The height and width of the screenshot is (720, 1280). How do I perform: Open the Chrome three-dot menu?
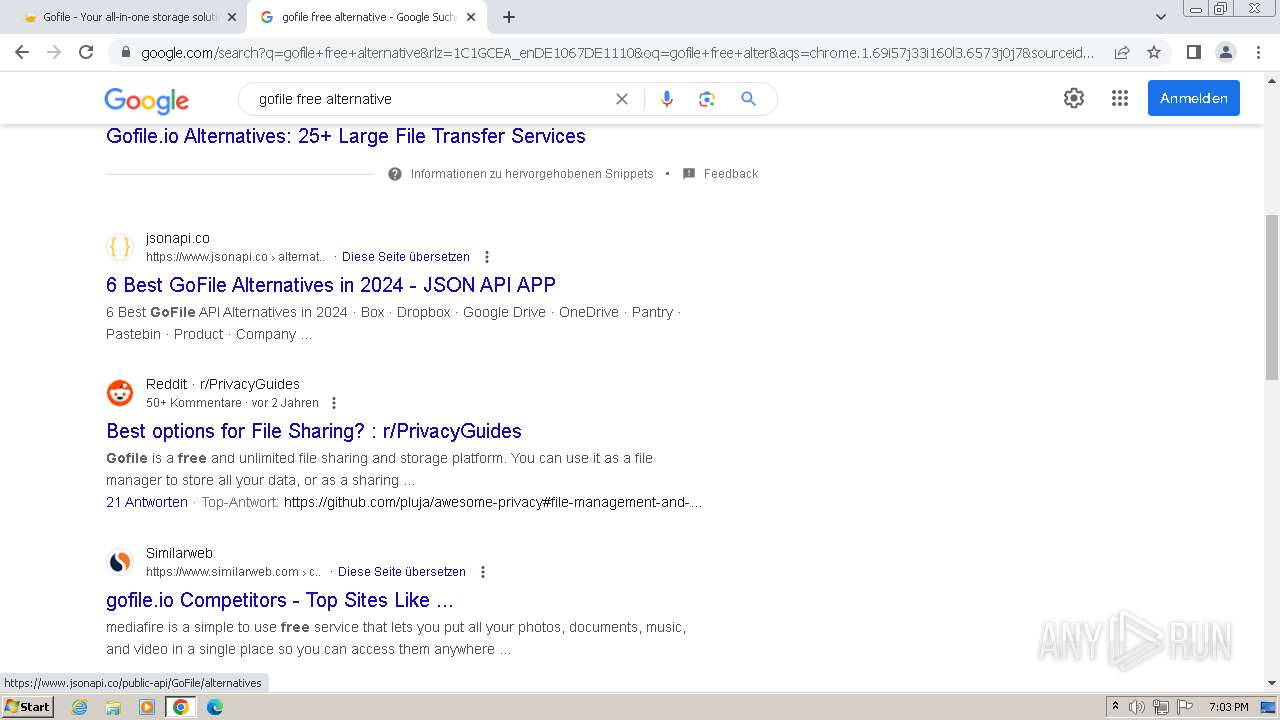1258,52
